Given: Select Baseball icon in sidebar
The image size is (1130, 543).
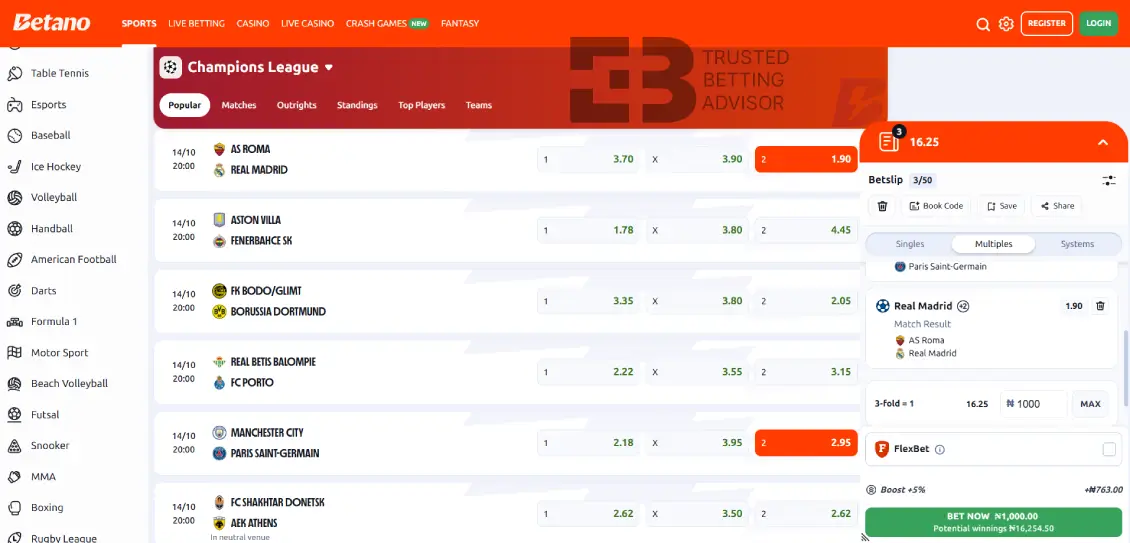Looking at the screenshot, I should (x=14, y=136).
